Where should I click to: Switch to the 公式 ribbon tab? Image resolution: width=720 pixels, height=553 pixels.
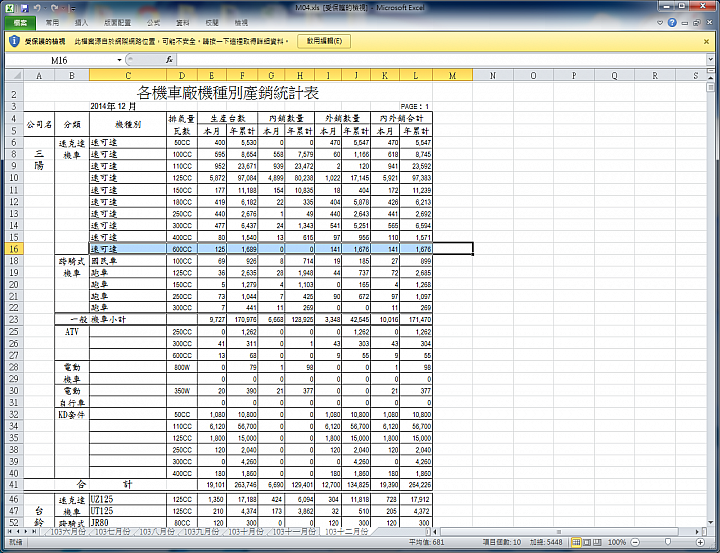point(153,23)
